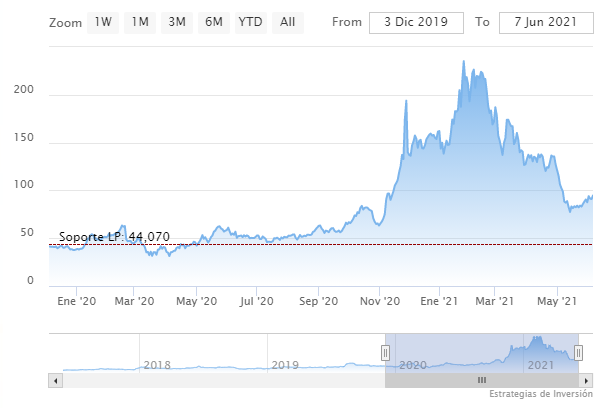This screenshot has width=609, height=408.
Task: Edit the To date field
Action: point(544,22)
